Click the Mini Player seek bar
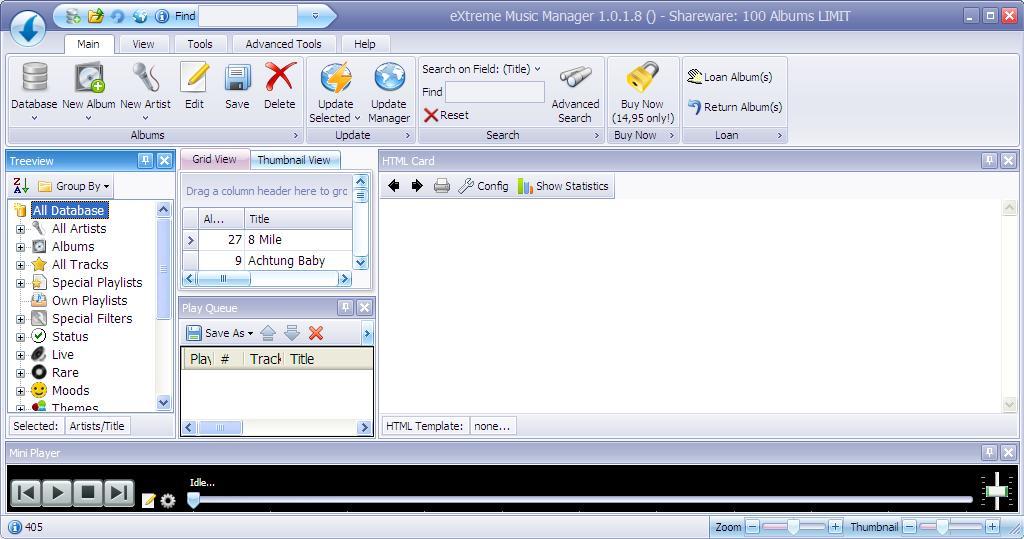The width and height of the screenshot is (1024, 539). [x=581, y=500]
